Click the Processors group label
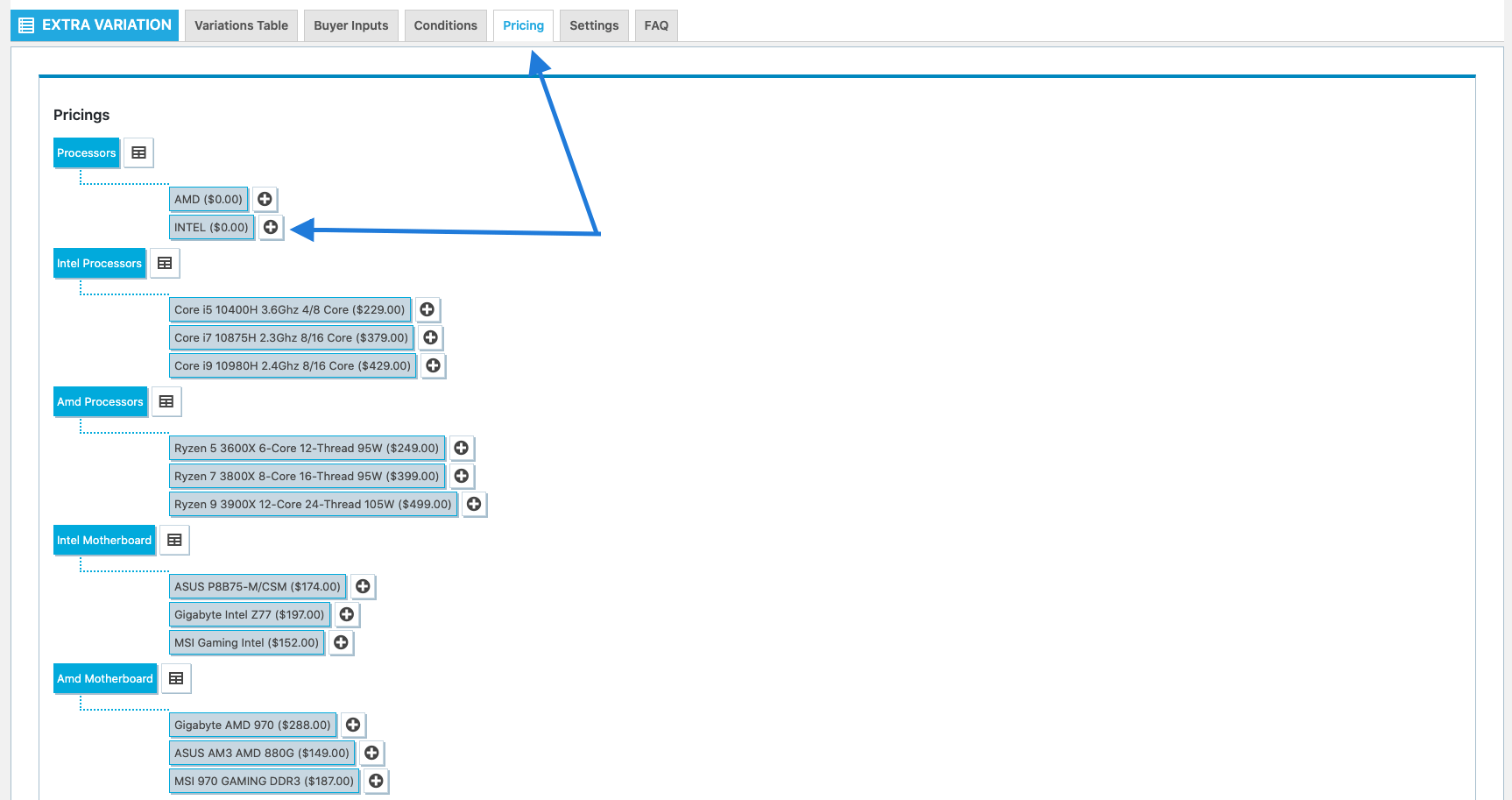 coord(86,152)
